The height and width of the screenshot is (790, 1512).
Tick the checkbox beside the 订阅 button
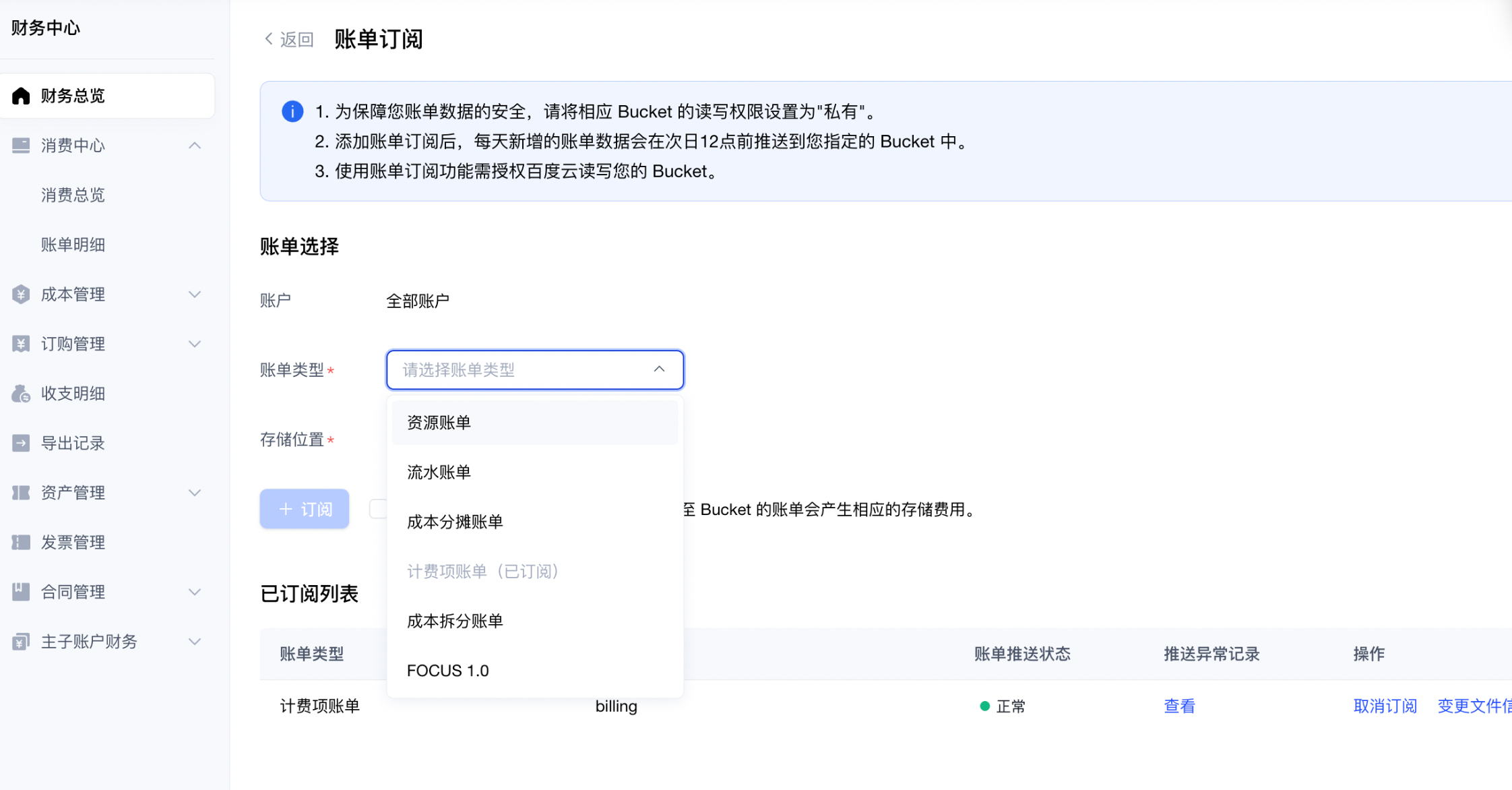(378, 509)
